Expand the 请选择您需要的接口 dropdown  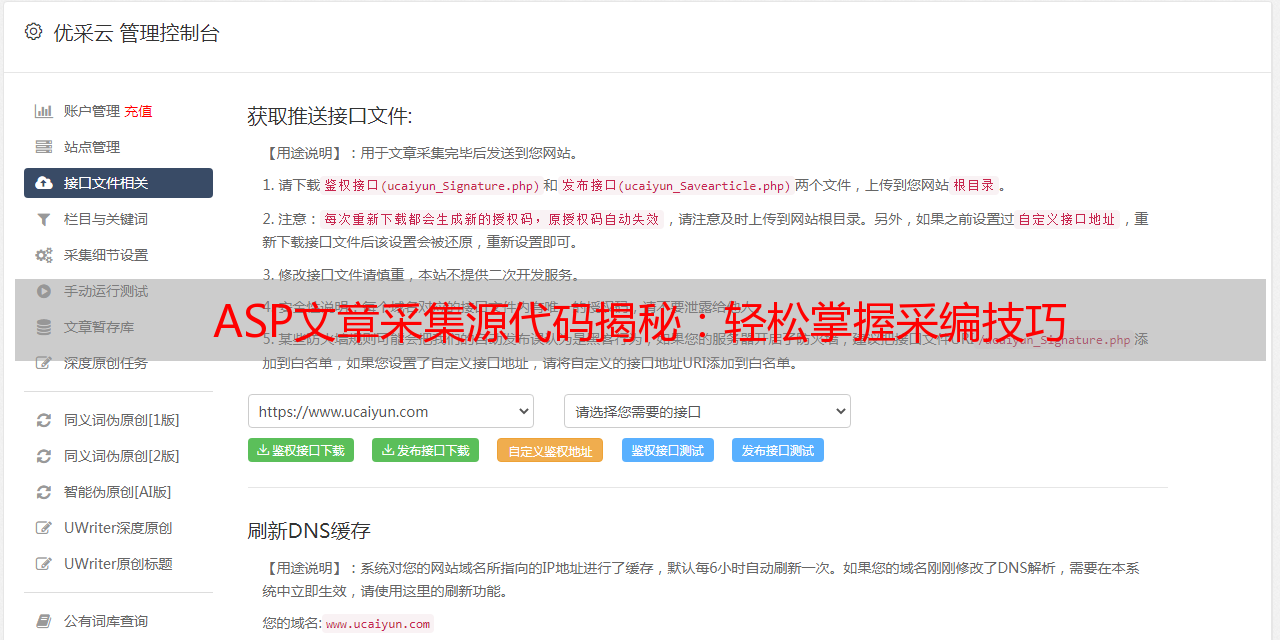click(707, 411)
